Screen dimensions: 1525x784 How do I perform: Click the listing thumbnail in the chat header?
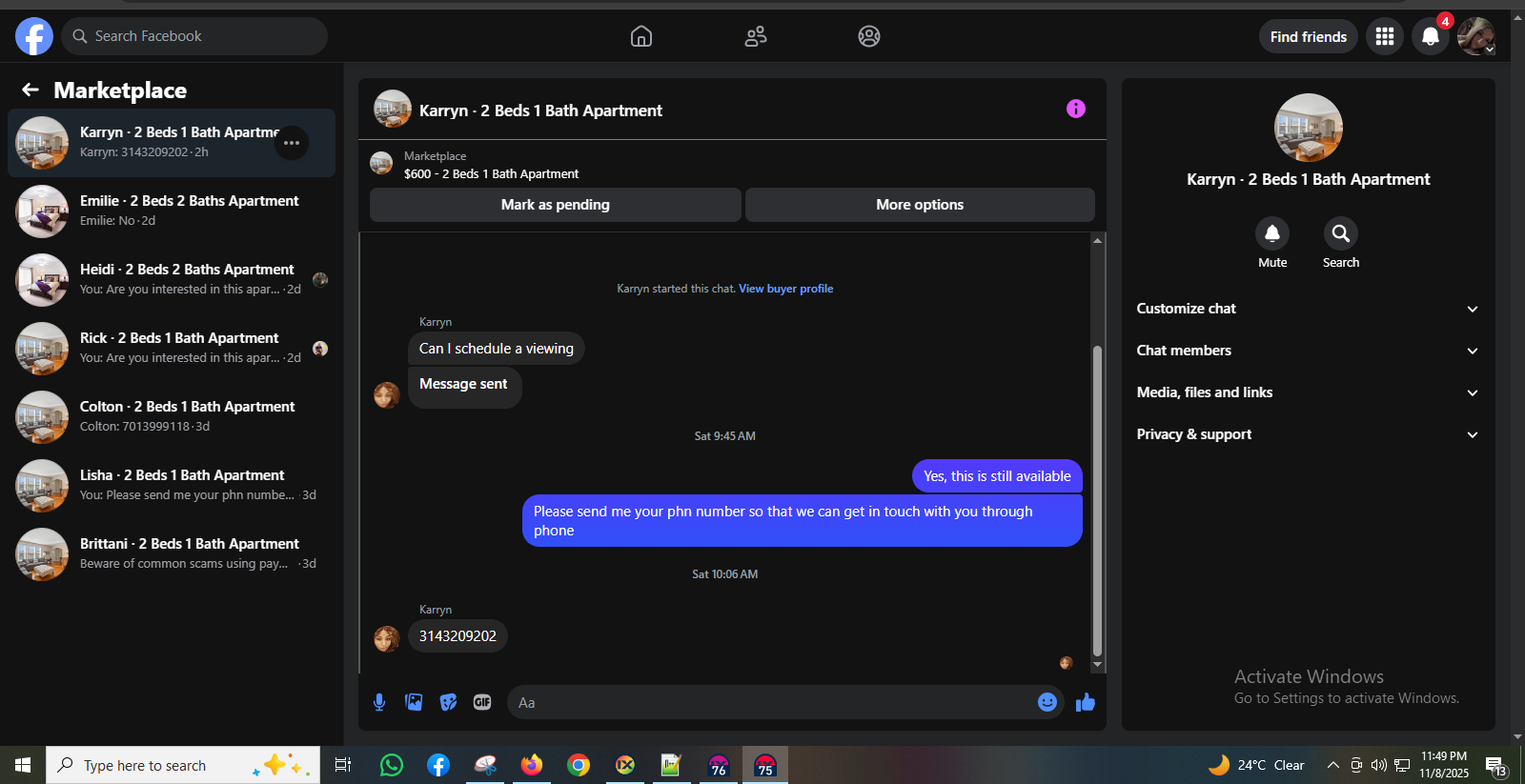393,109
